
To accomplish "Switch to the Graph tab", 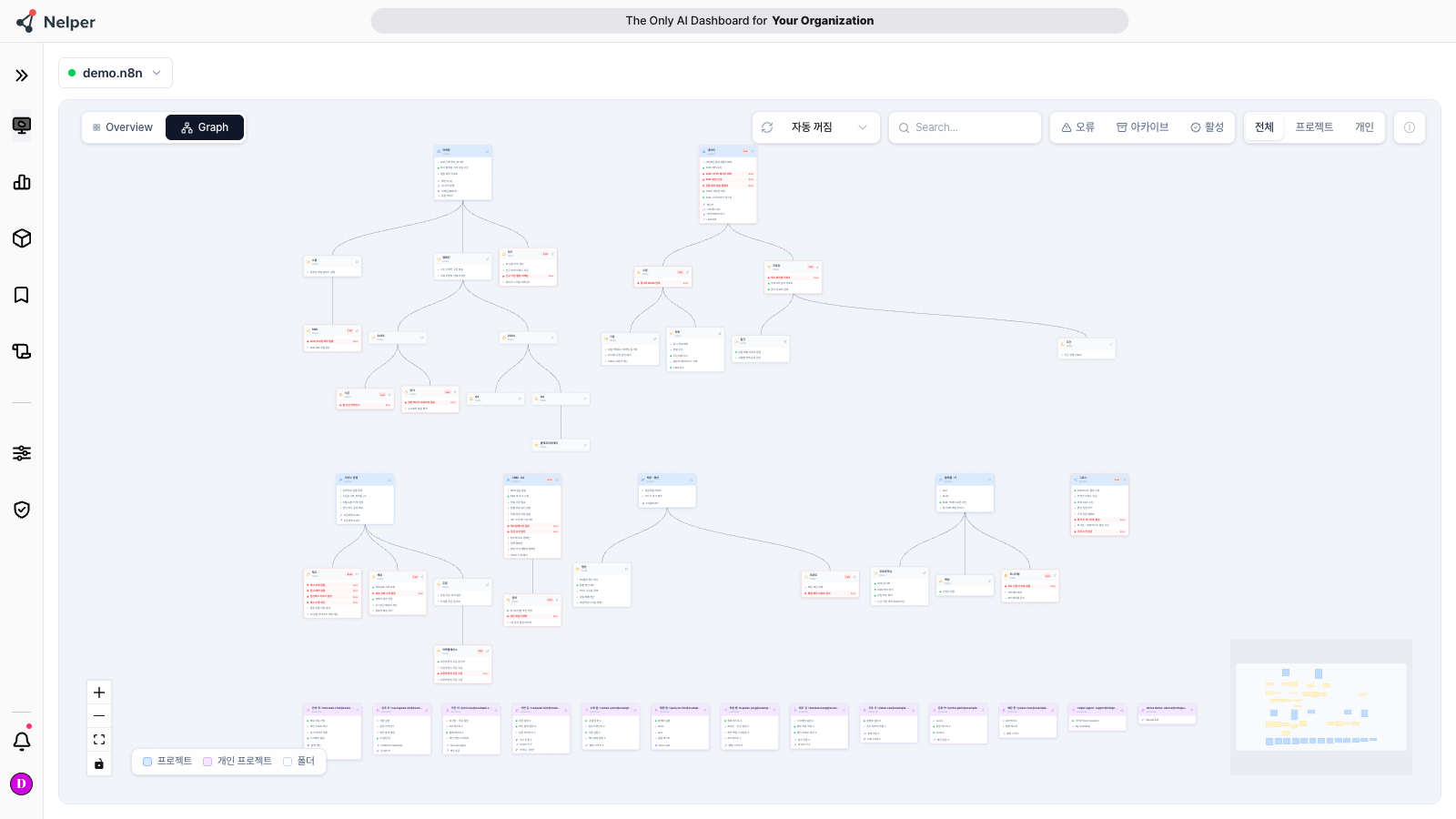I will click(205, 127).
